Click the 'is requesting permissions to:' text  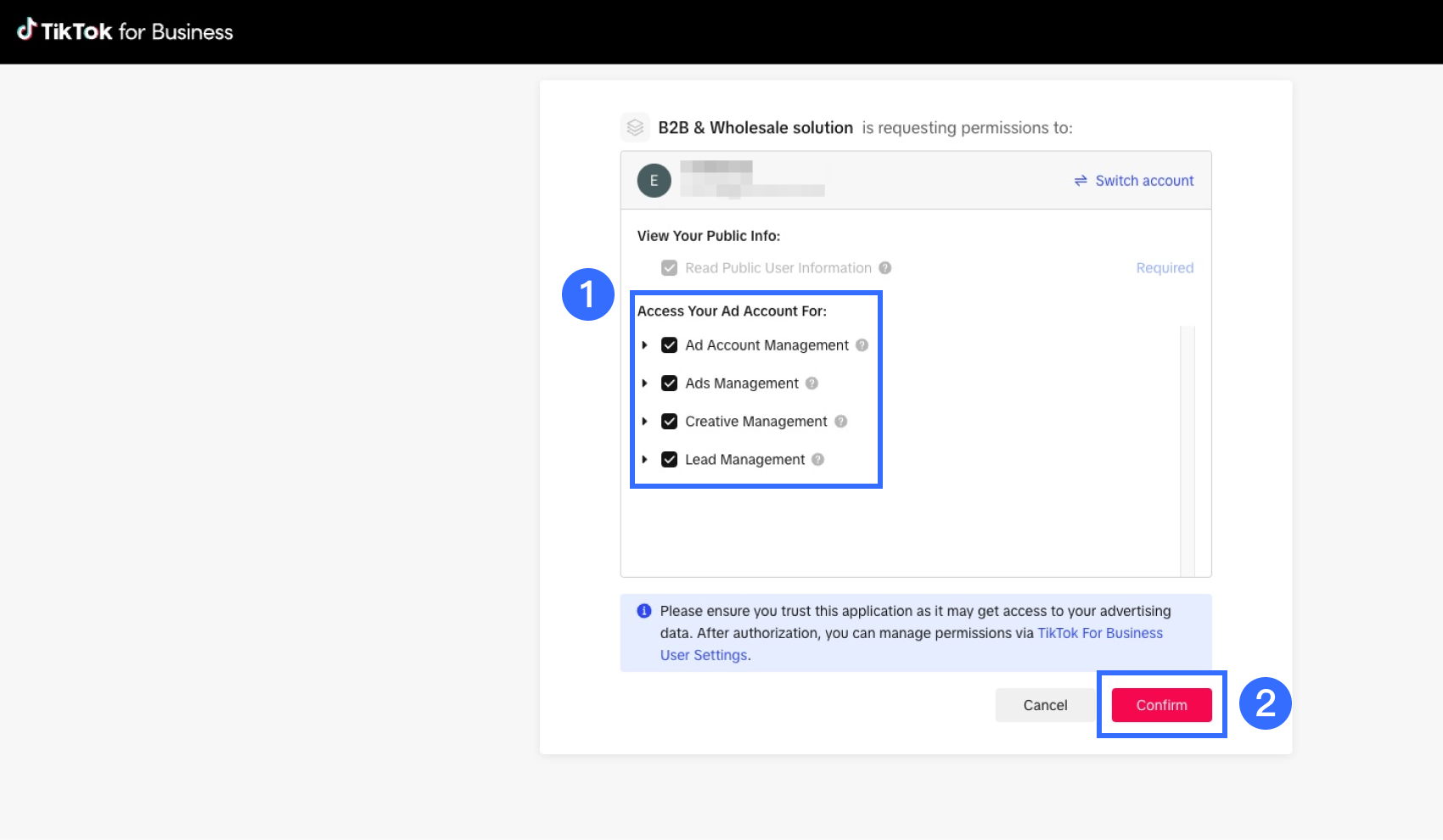[968, 127]
